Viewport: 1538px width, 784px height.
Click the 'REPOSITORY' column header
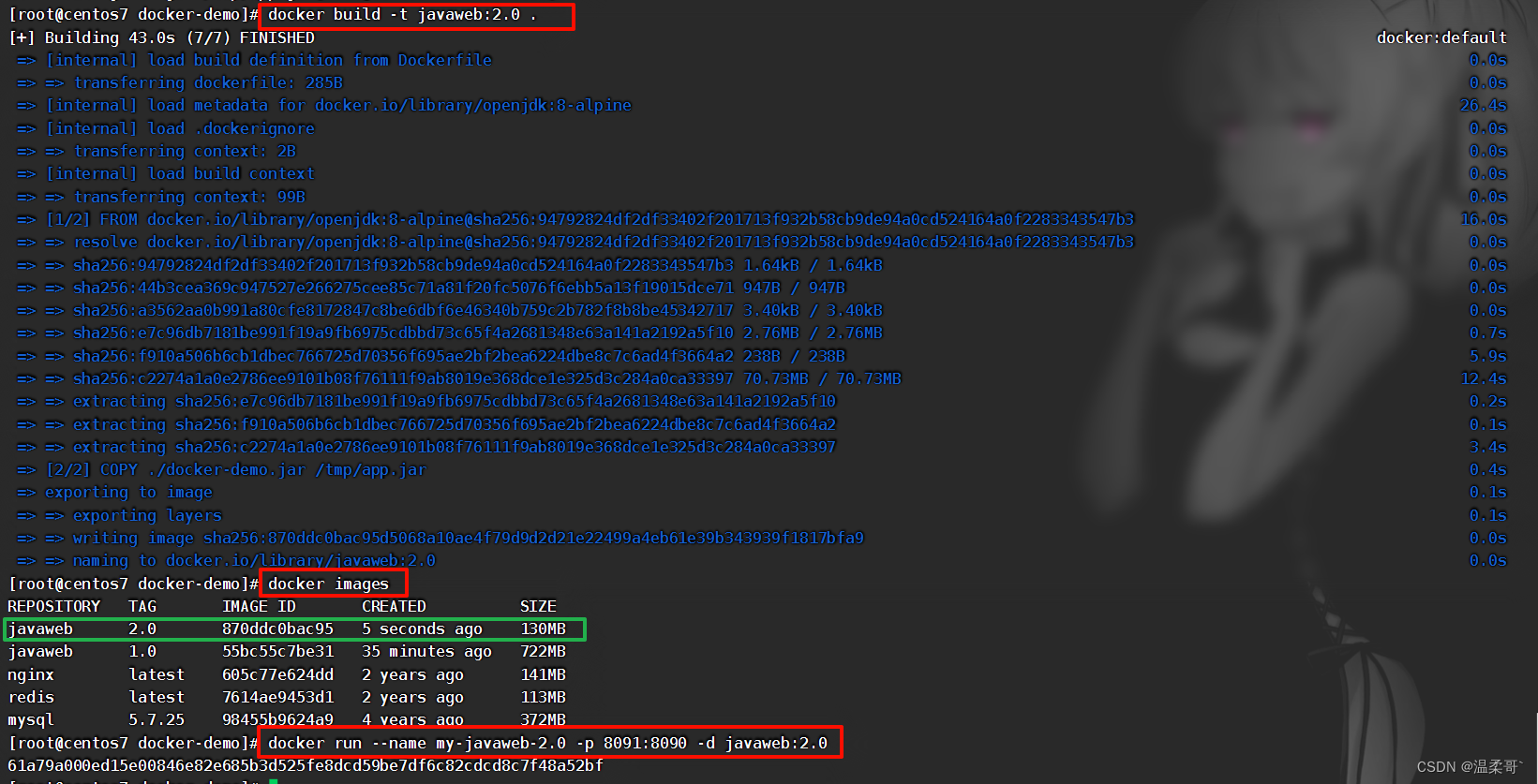[x=53, y=606]
